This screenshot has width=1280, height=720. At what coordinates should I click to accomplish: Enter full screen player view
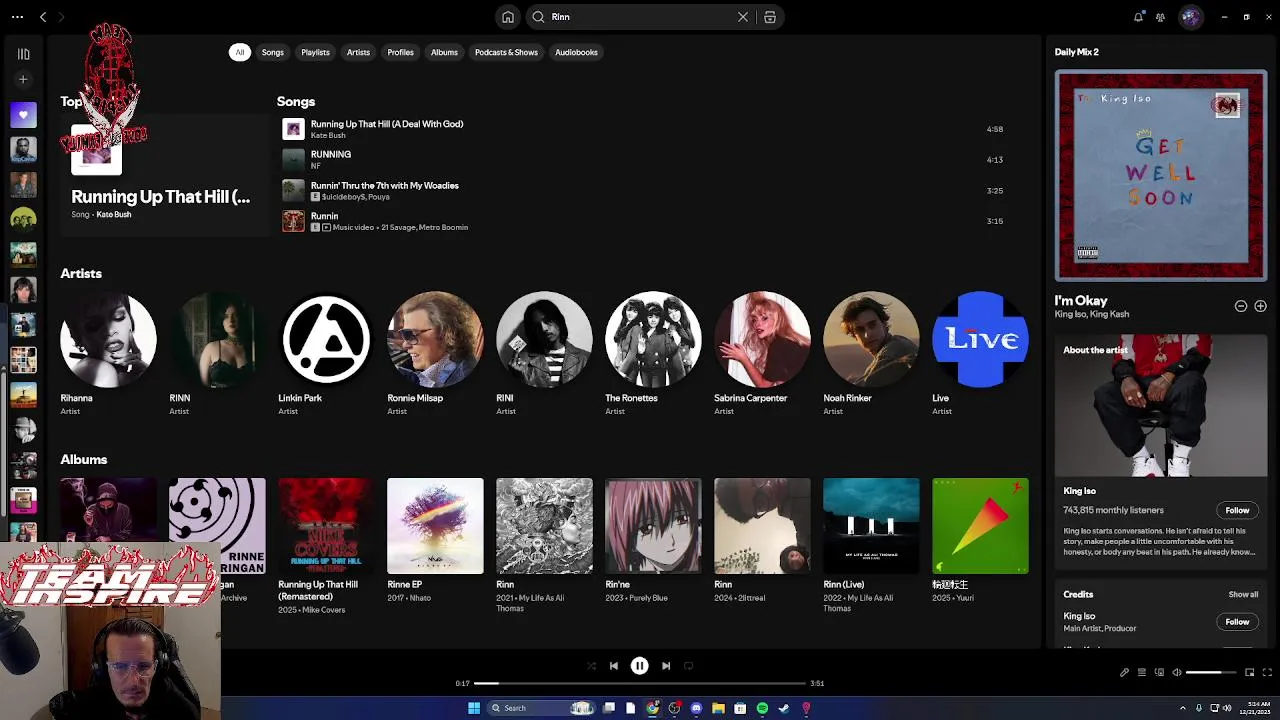point(1267,673)
